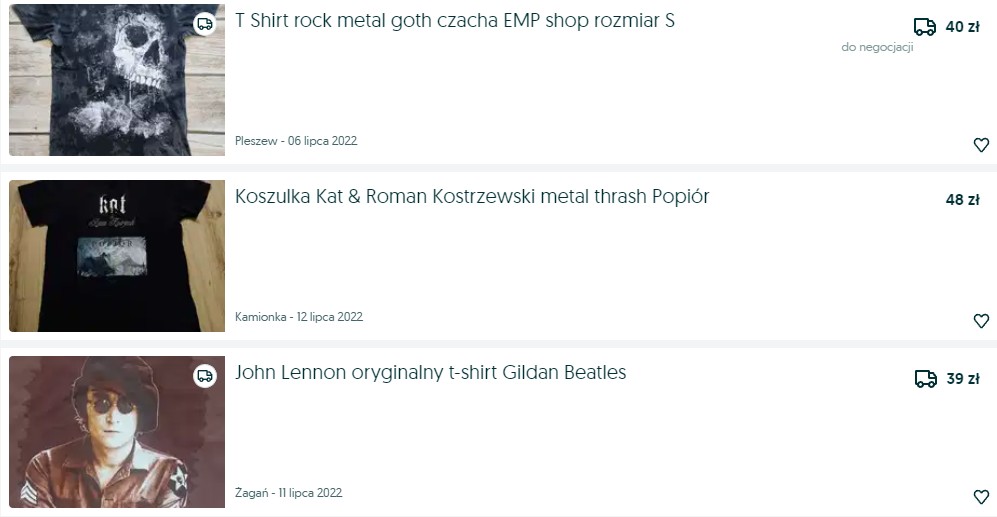Favorite the John Lennon t-shirt heart

[981, 497]
